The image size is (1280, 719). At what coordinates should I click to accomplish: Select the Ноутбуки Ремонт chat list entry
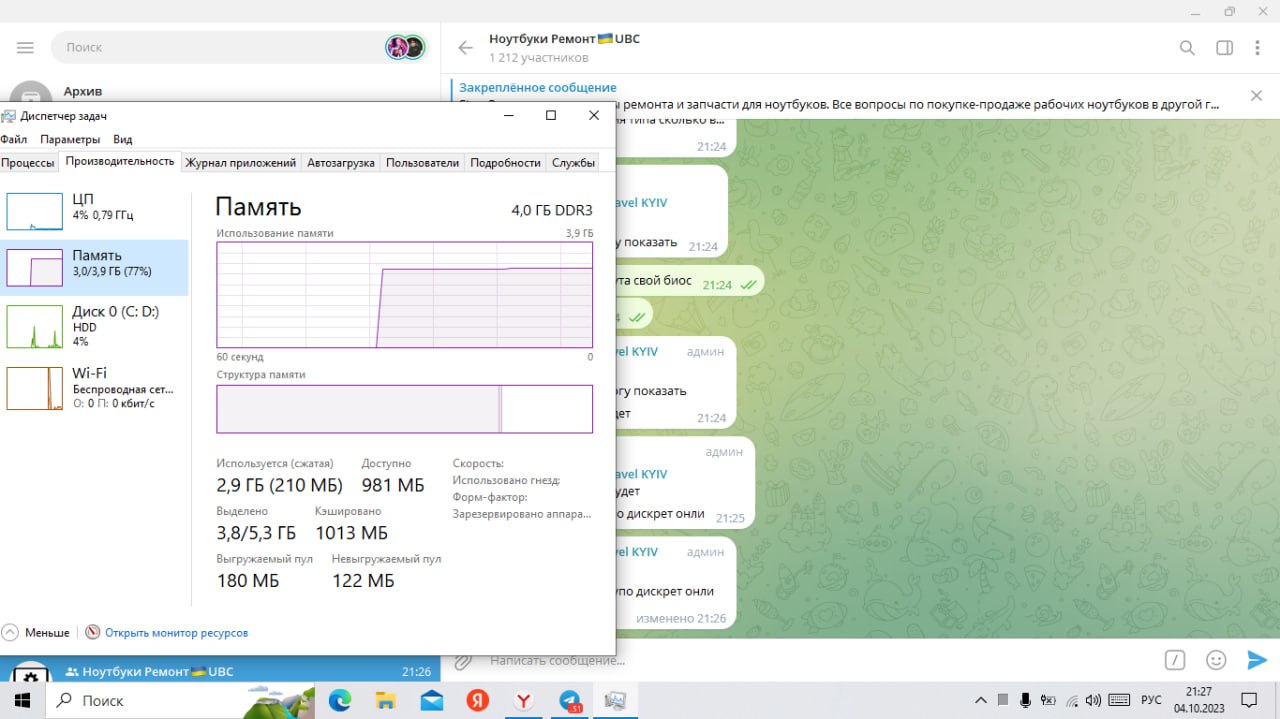point(220,672)
